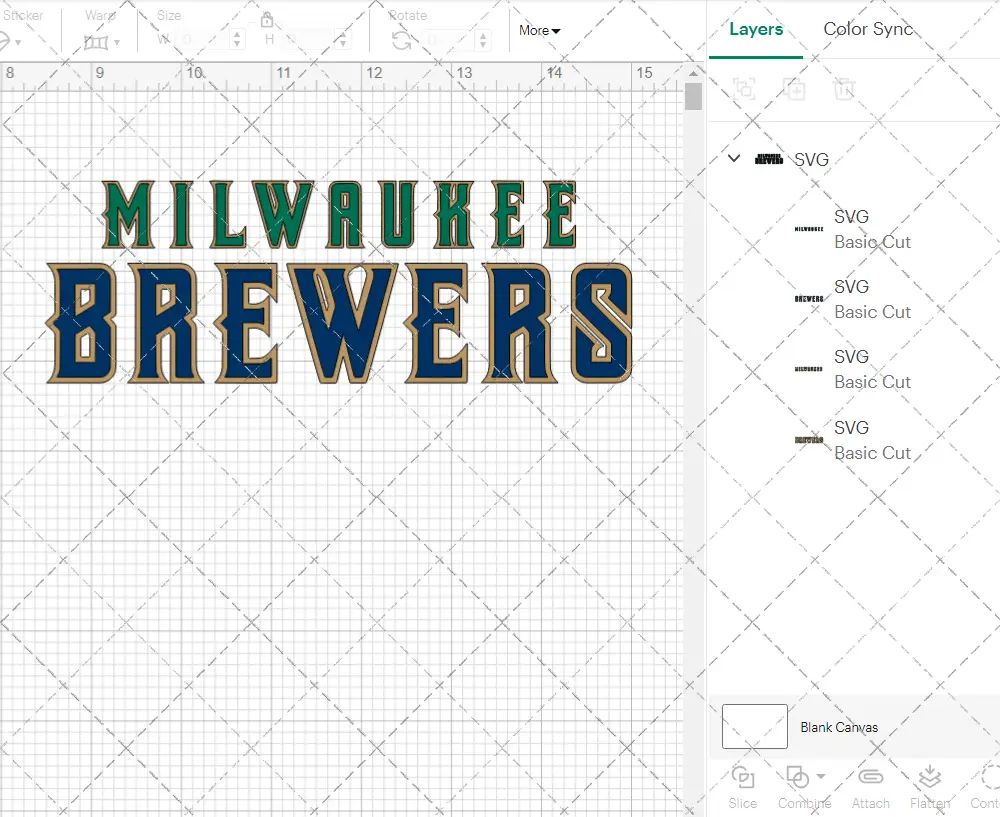This screenshot has height=817, width=1000.
Task: Click the Rotate angle stepper arrows
Action: pyautogui.click(x=484, y=40)
